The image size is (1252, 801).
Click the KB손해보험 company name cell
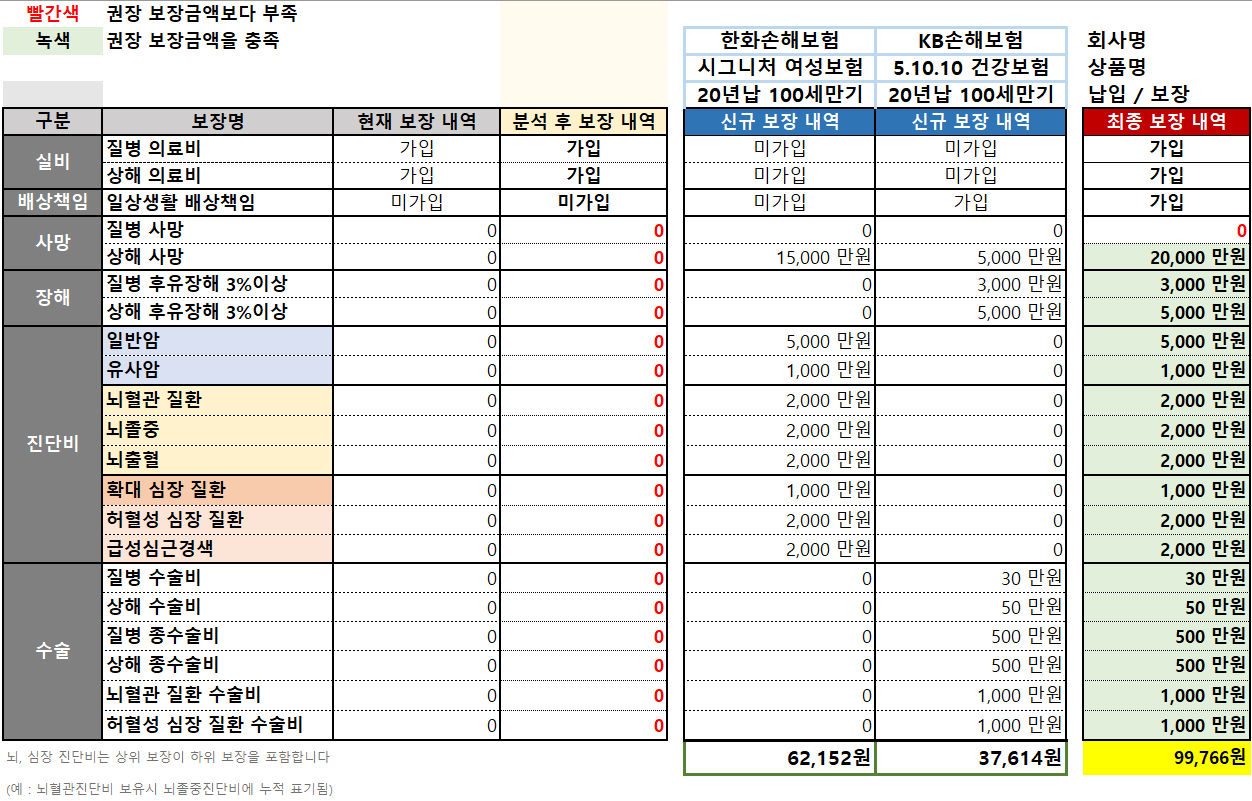(970, 41)
